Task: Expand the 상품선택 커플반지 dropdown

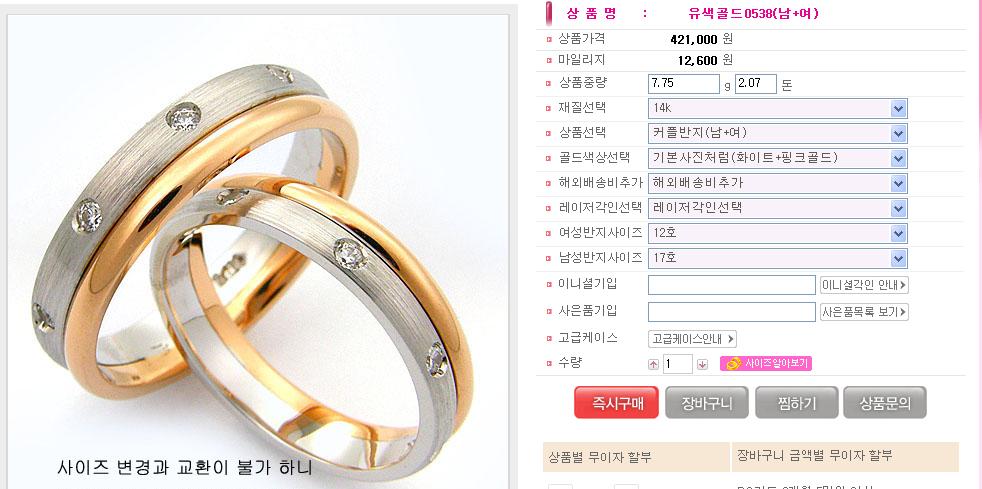Action: (777, 133)
